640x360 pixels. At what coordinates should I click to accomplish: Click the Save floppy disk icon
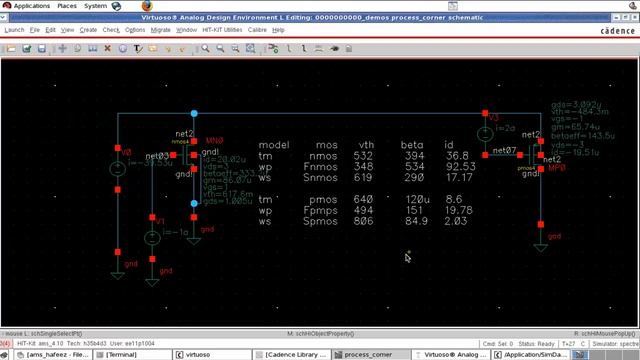click(42, 49)
